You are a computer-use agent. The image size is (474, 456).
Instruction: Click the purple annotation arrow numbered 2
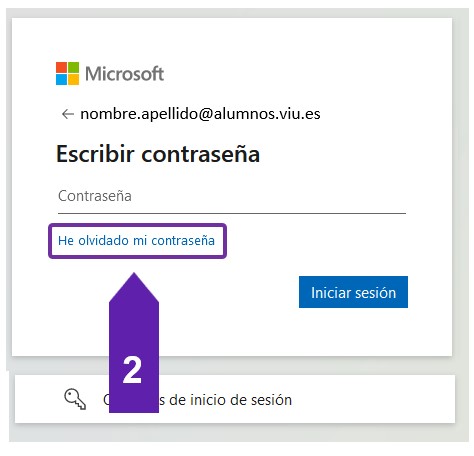(134, 342)
